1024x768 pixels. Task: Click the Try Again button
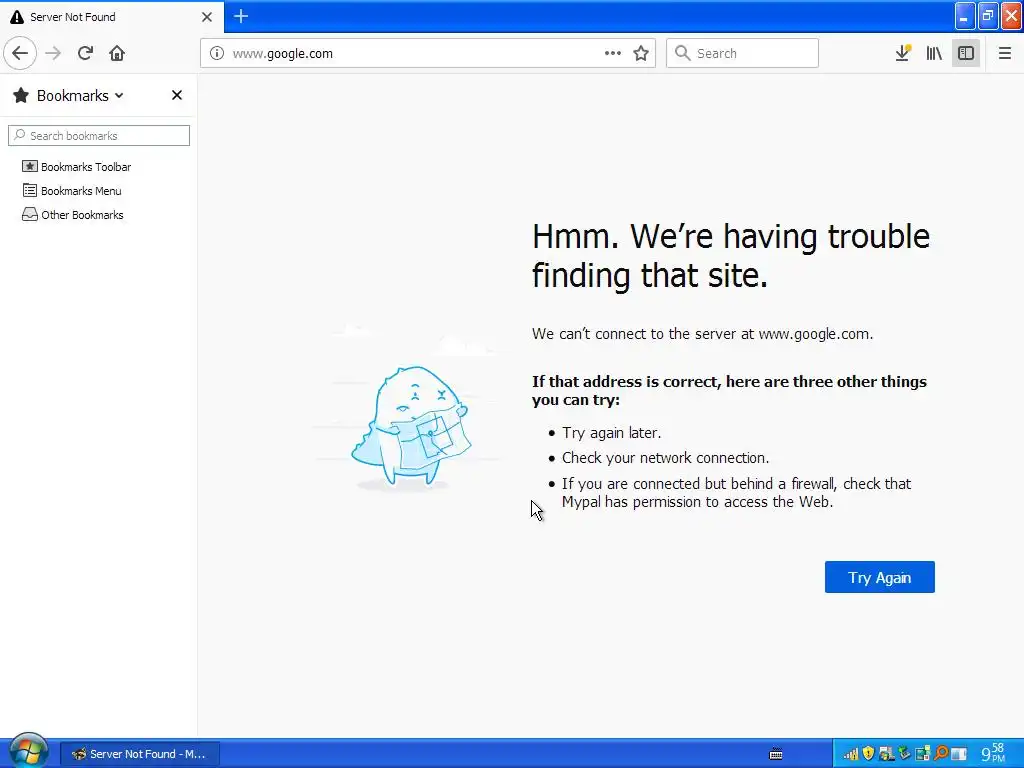click(879, 577)
